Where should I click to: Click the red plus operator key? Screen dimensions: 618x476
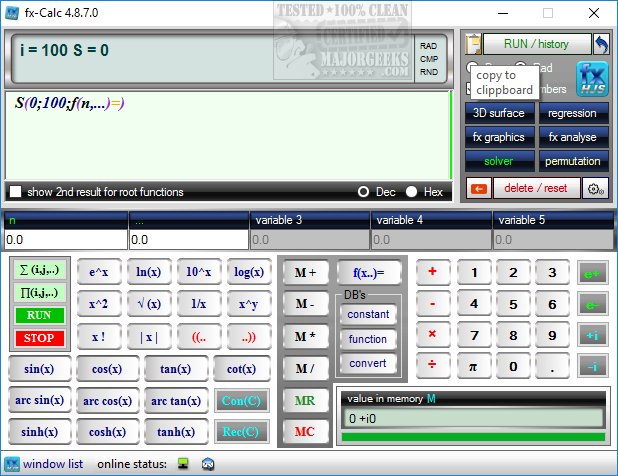coord(433,272)
